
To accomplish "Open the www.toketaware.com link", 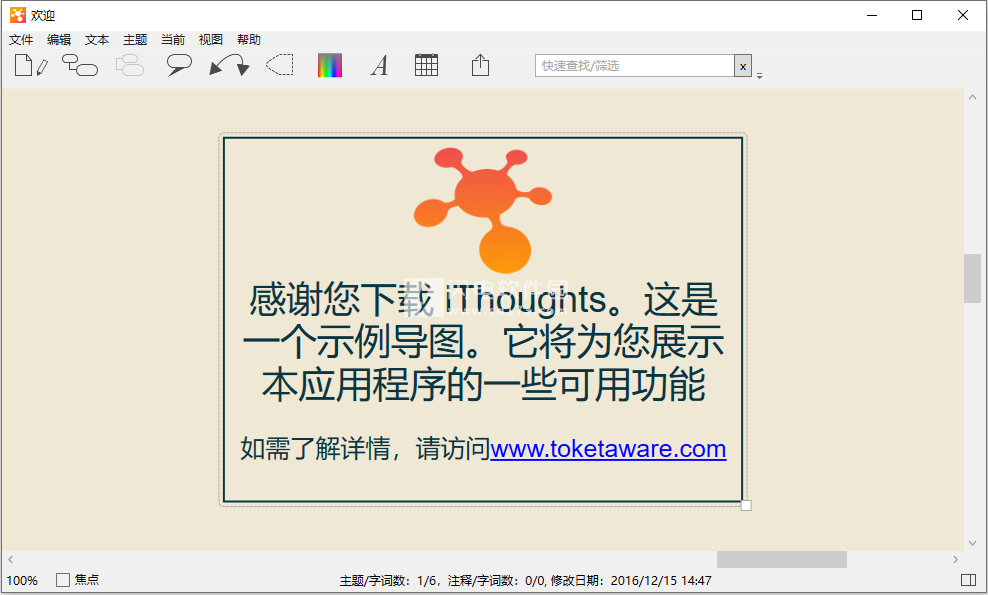I will click(x=608, y=449).
